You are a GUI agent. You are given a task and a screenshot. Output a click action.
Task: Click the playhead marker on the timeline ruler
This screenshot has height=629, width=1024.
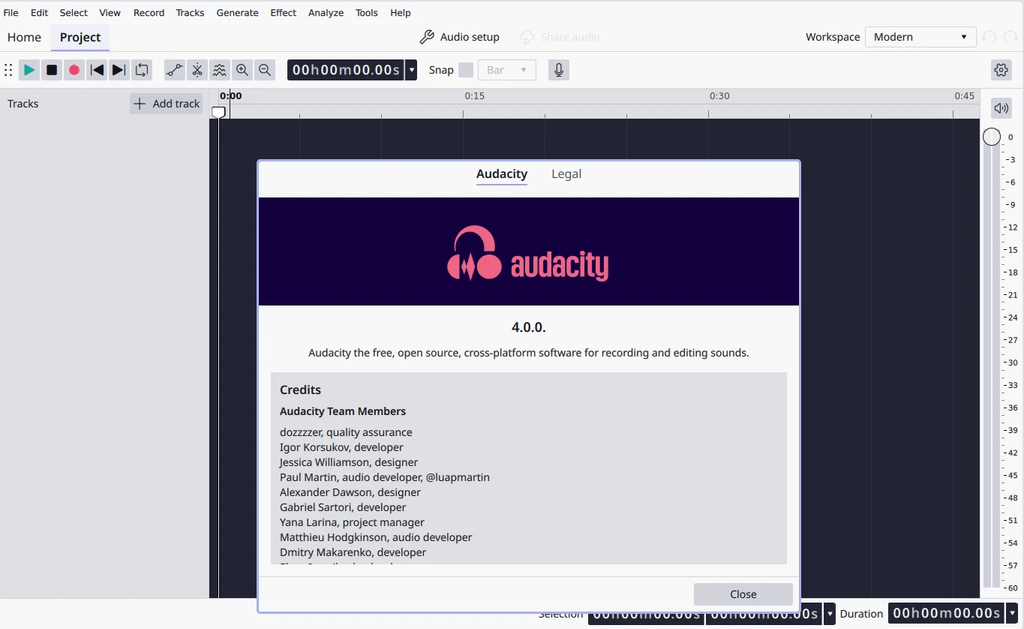[219, 112]
